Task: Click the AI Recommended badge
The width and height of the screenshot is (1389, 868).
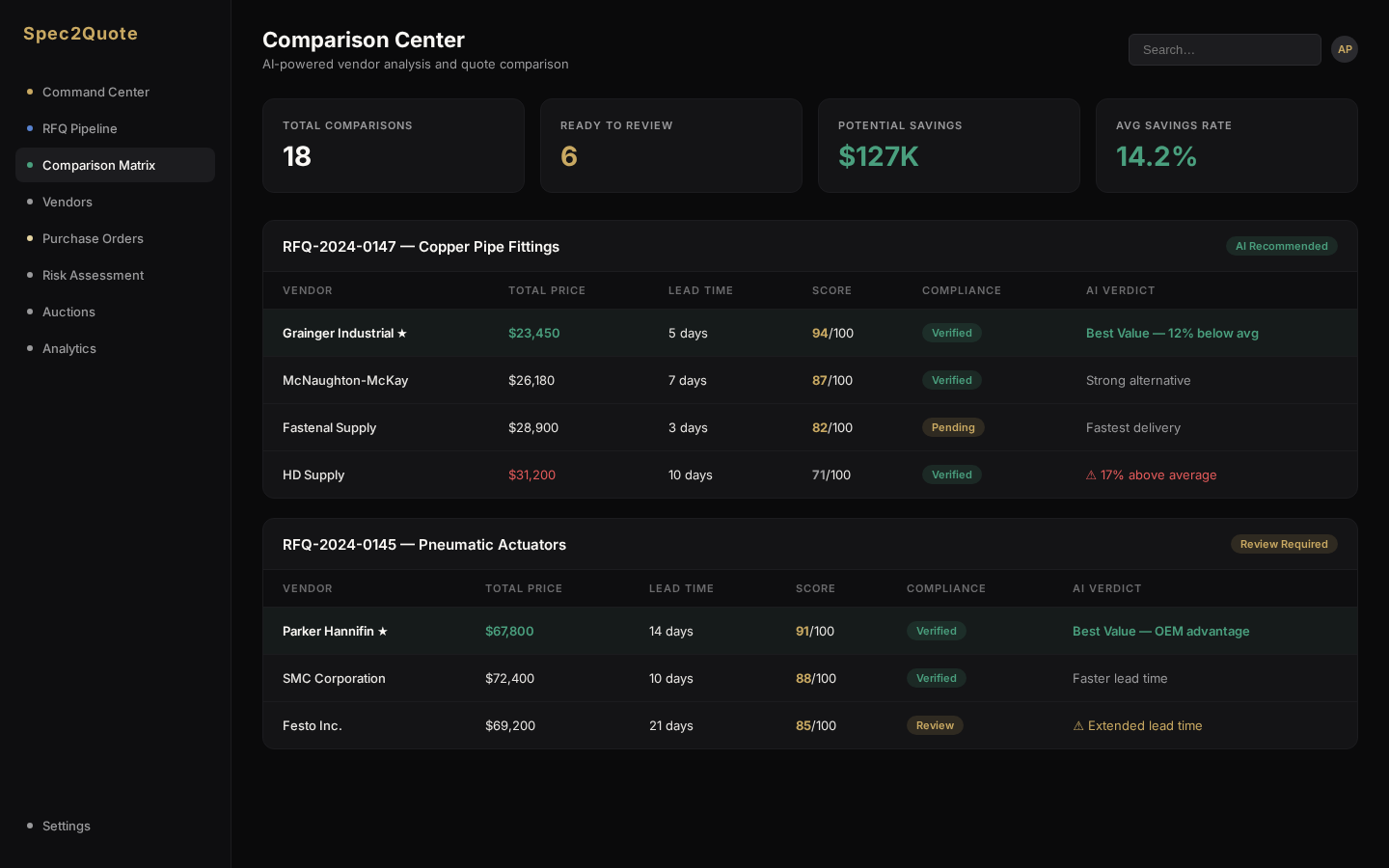Action: 1282,246
